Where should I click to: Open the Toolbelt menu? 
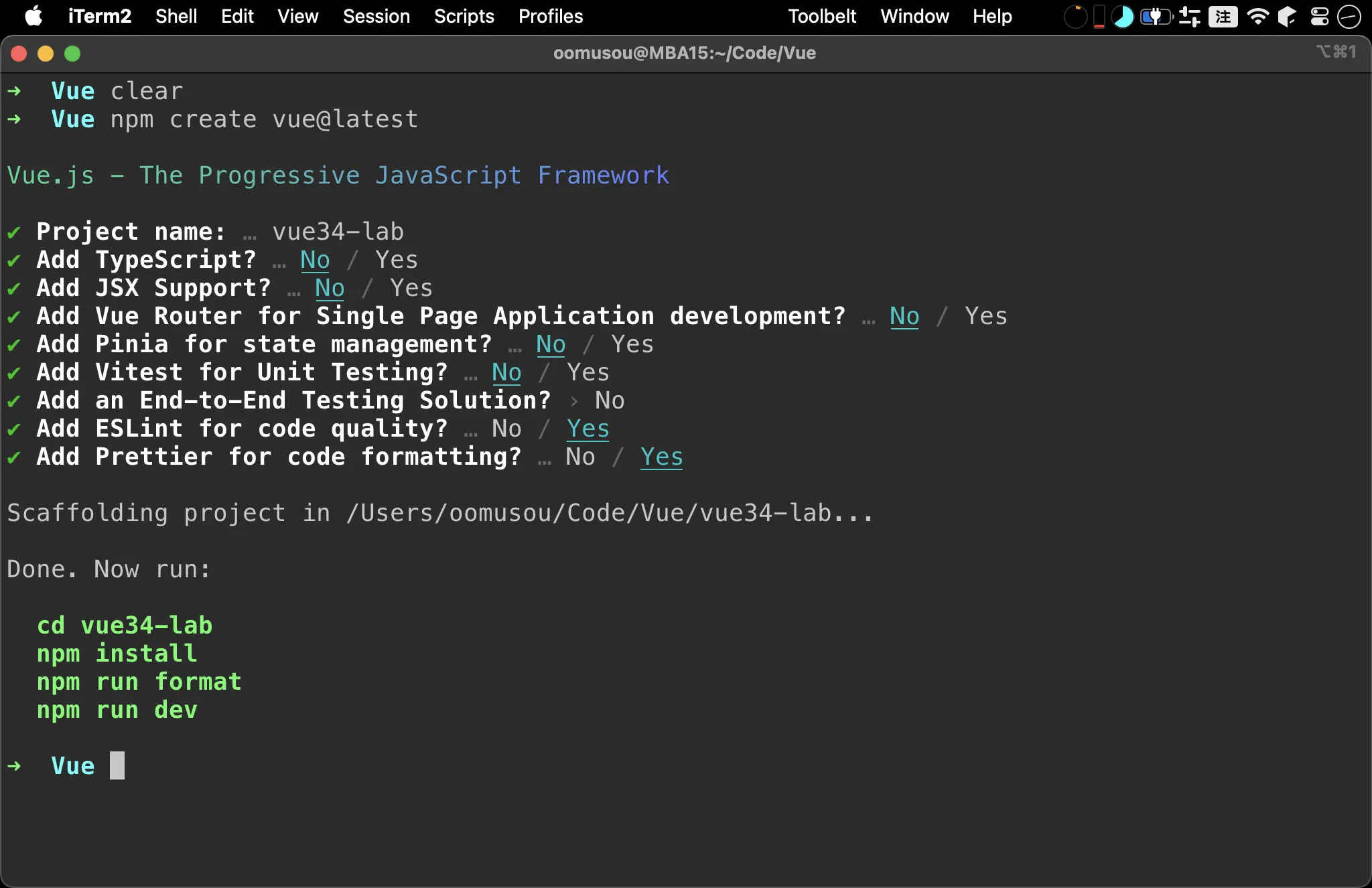pyautogui.click(x=822, y=16)
